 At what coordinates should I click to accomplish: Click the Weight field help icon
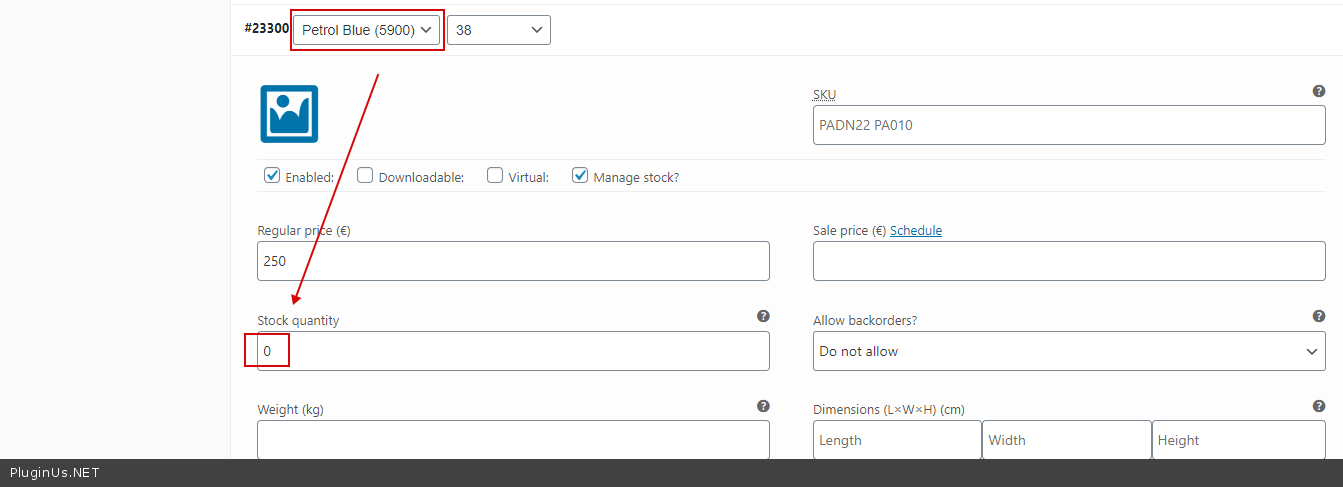click(x=763, y=406)
